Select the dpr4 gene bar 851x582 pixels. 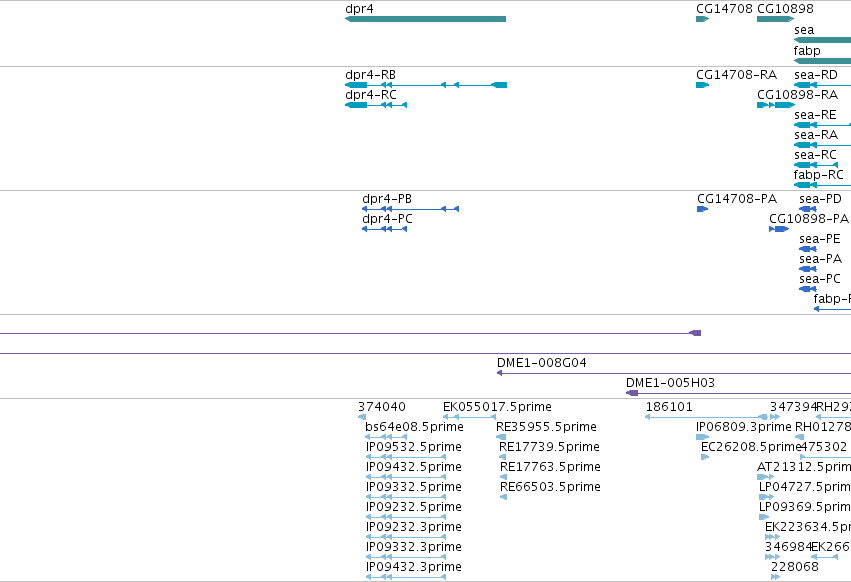point(426,19)
